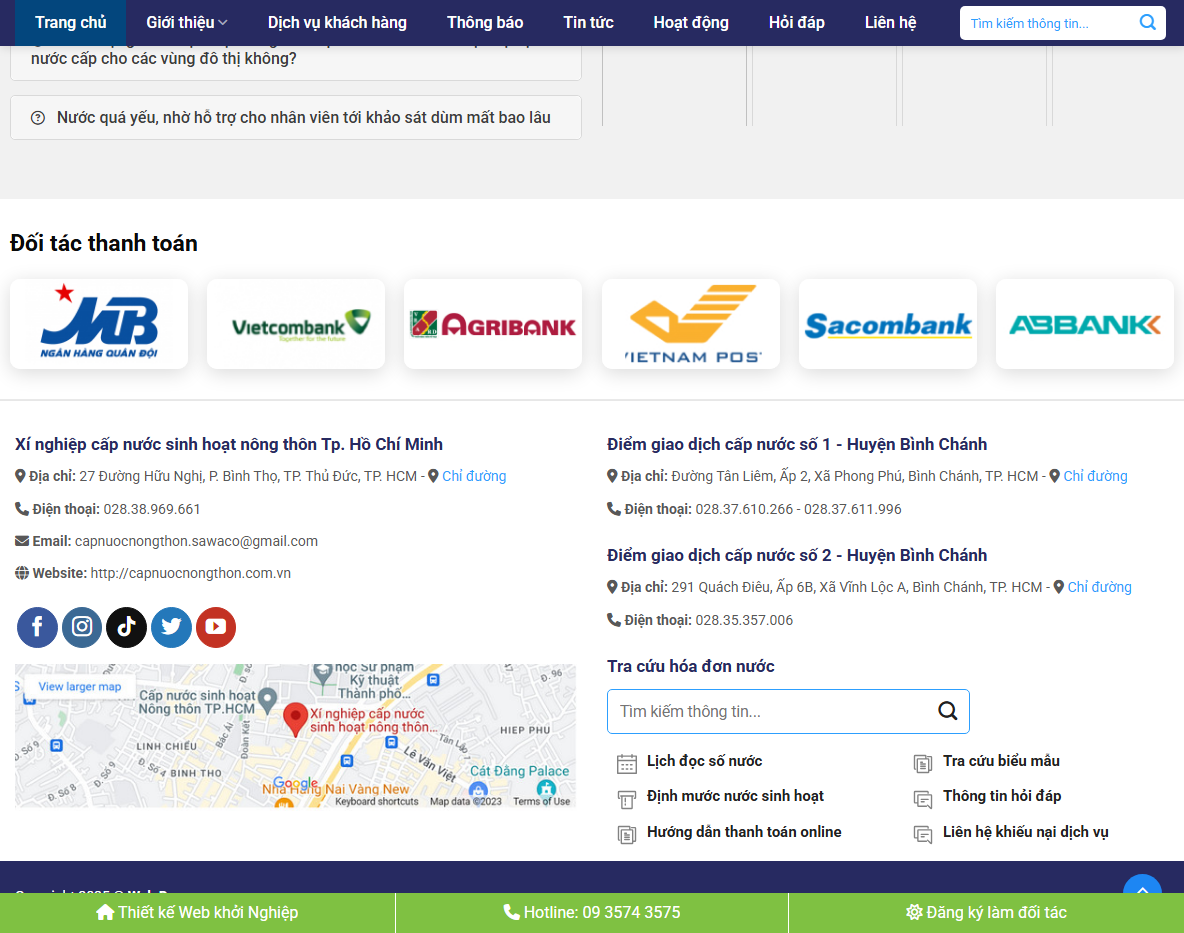Click the scroll-to-top arrow icon

tap(1142, 890)
